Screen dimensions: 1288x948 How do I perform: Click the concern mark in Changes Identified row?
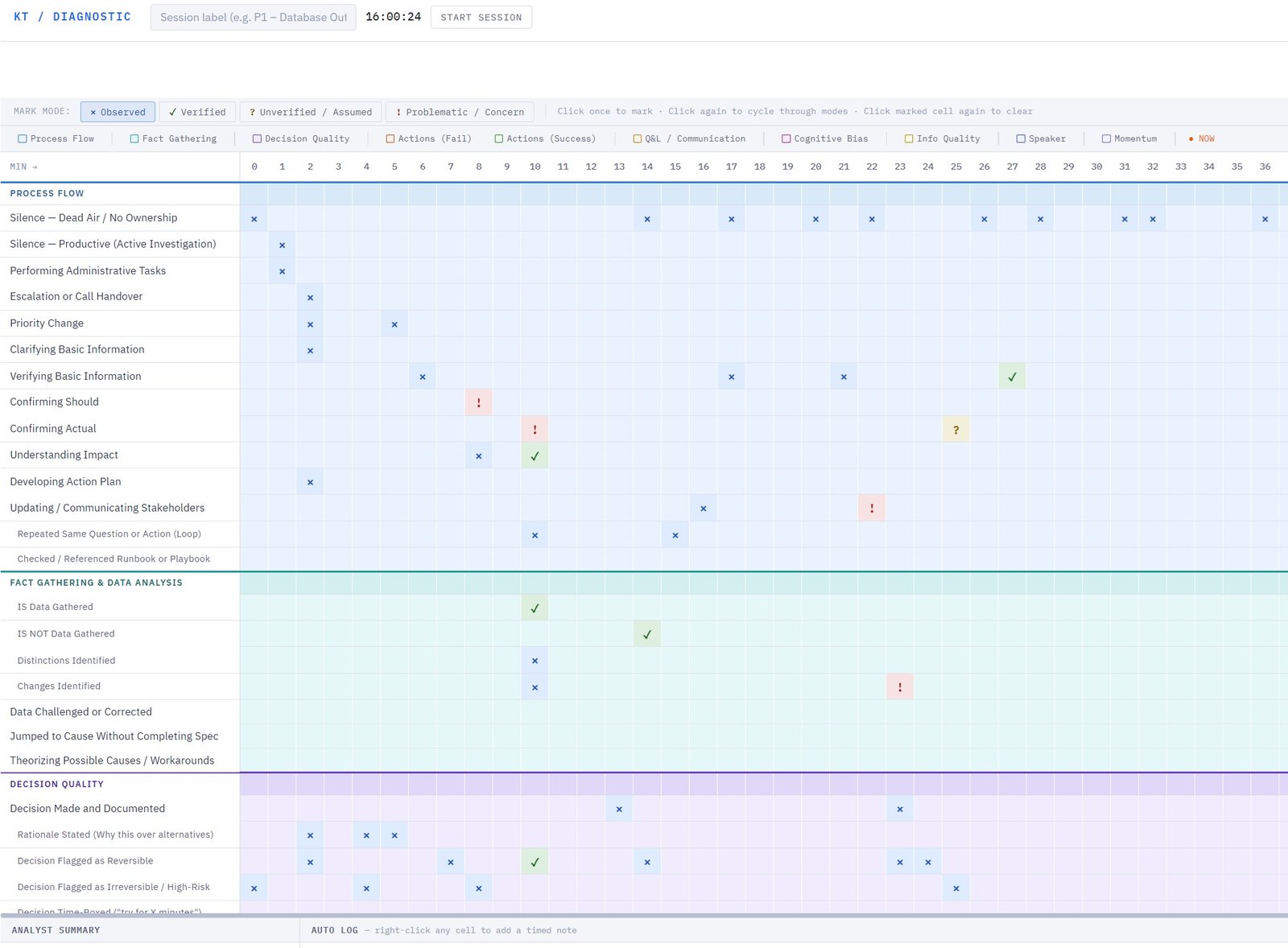[x=900, y=686]
